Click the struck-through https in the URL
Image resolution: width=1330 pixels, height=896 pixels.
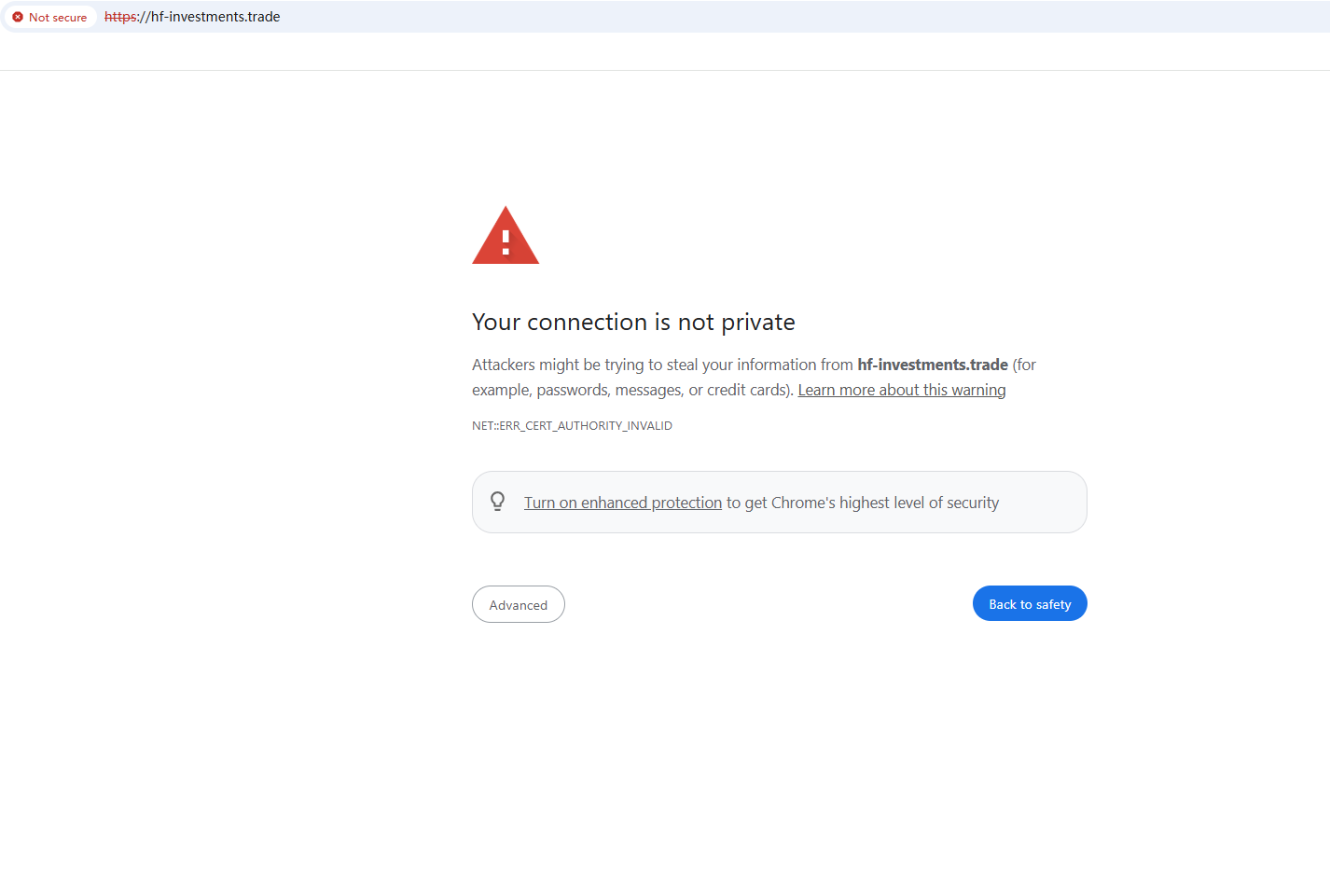pyautogui.click(x=120, y=17)
